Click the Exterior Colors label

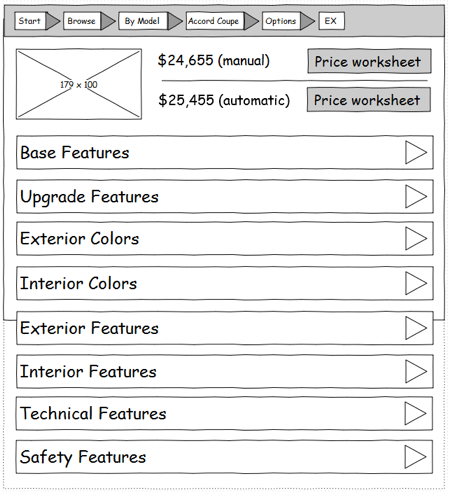[x=80, y=239]
